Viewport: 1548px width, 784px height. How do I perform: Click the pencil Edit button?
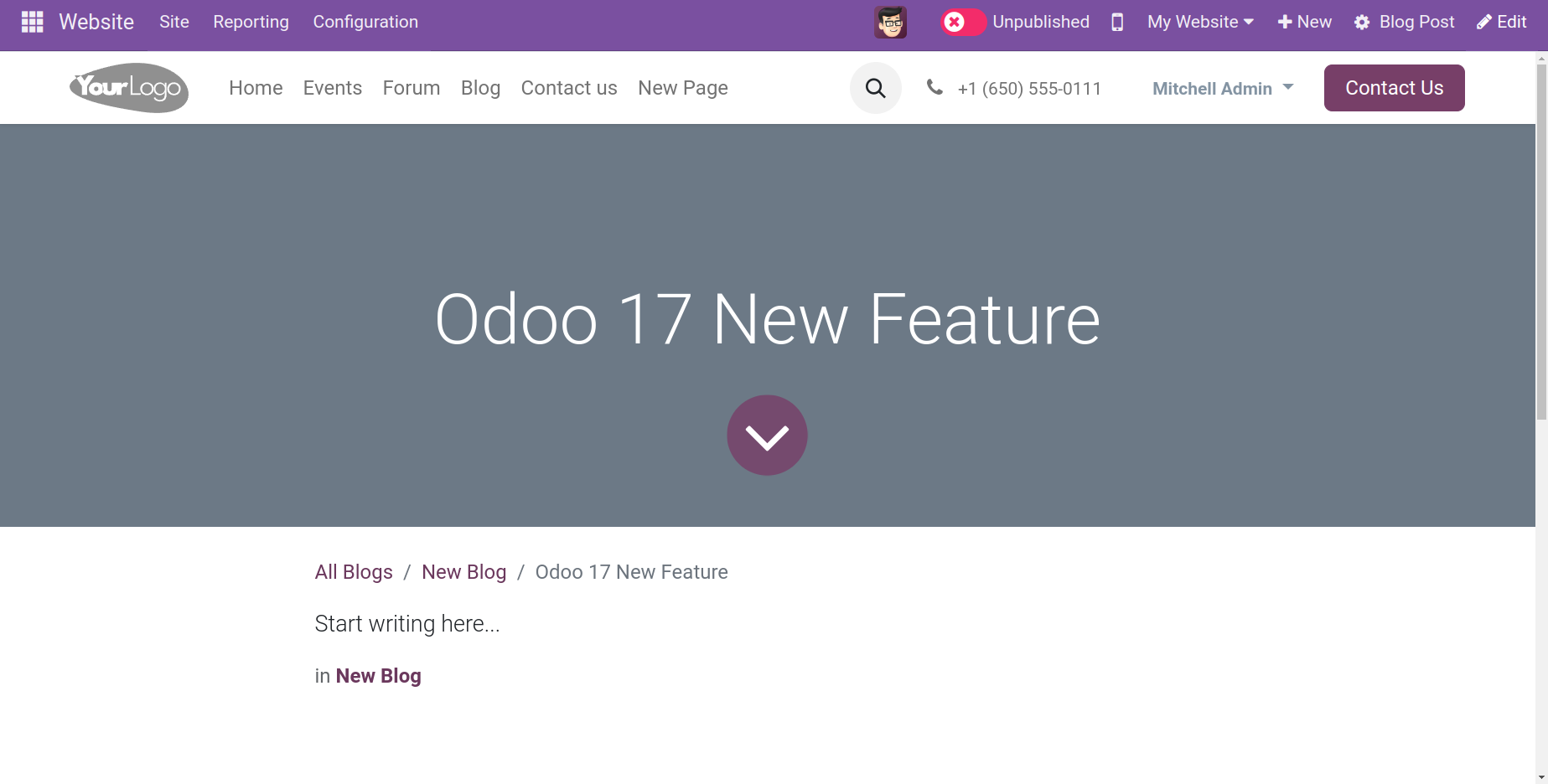pos(1502,22)
